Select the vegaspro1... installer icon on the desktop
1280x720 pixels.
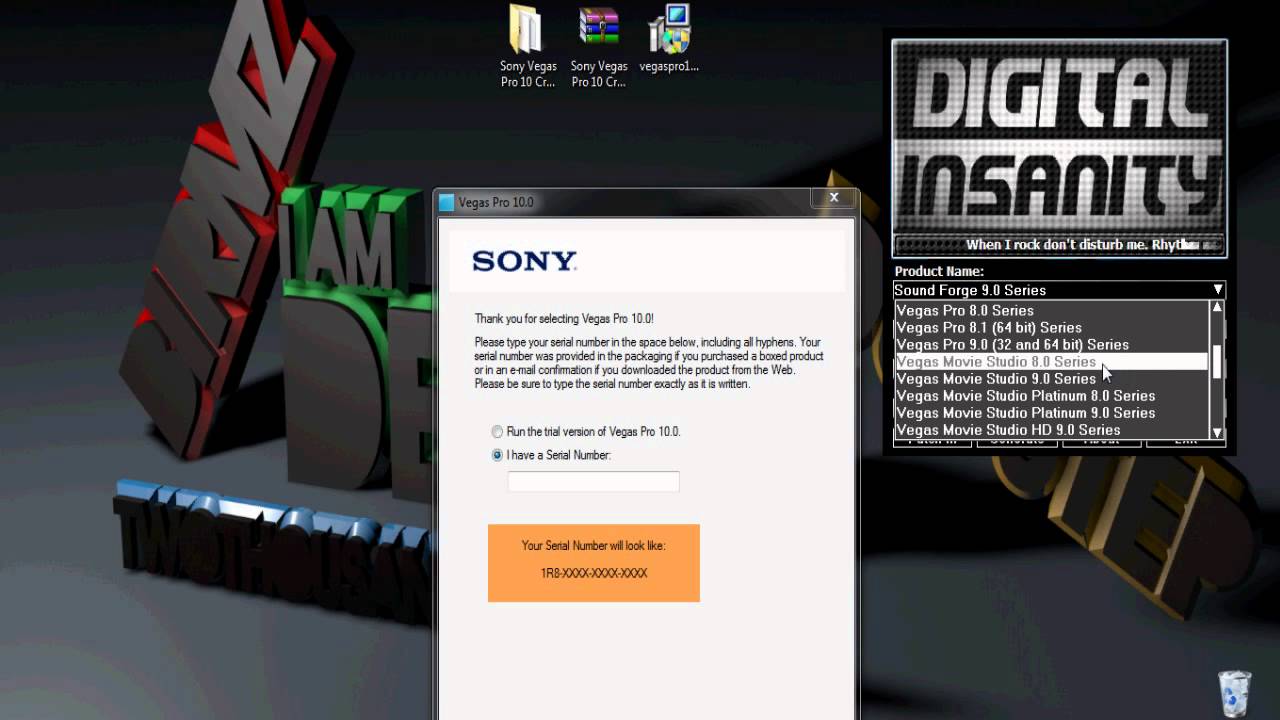pos(668,40)
